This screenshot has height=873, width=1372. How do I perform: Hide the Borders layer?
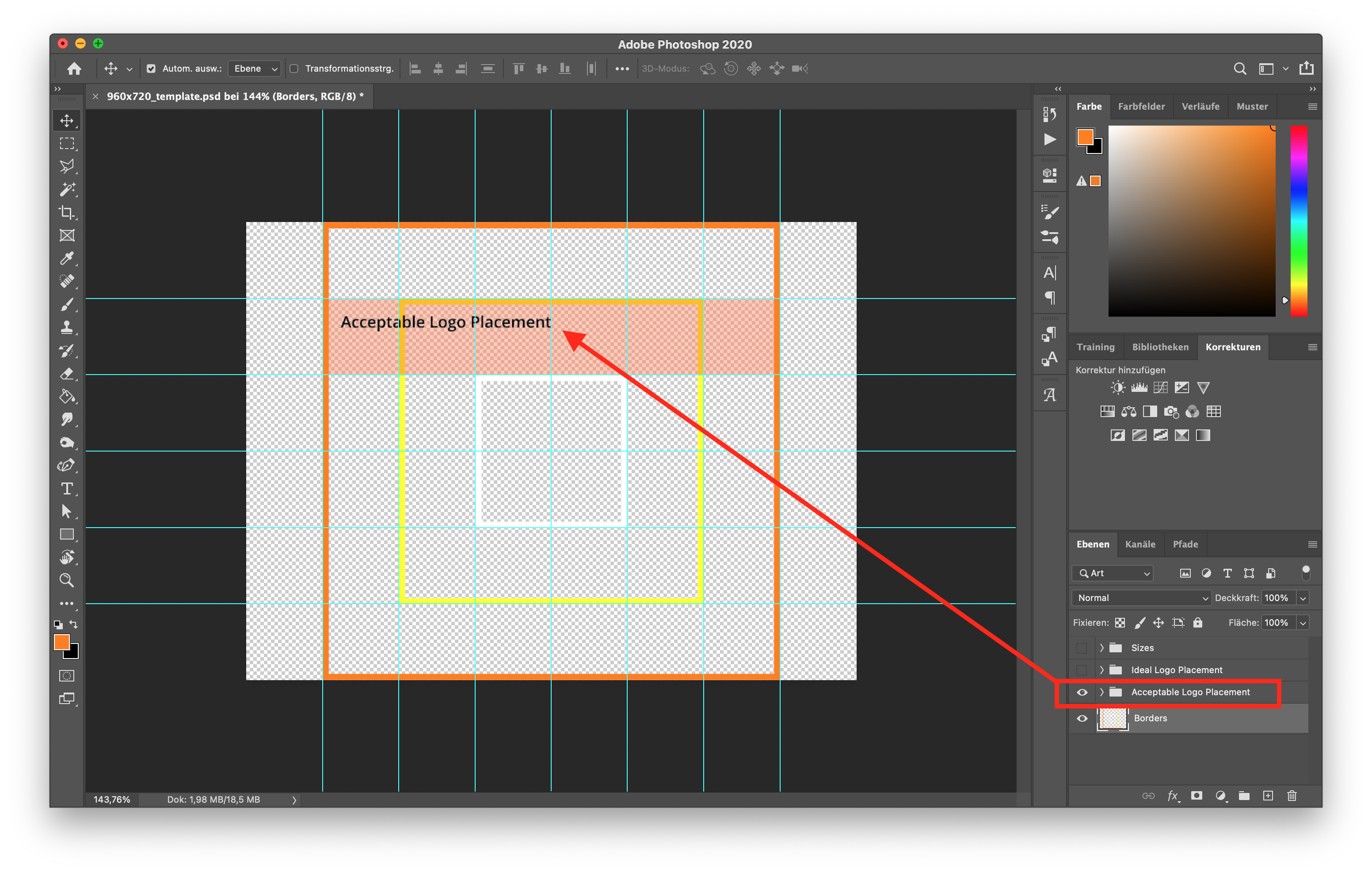point(1082,719)
